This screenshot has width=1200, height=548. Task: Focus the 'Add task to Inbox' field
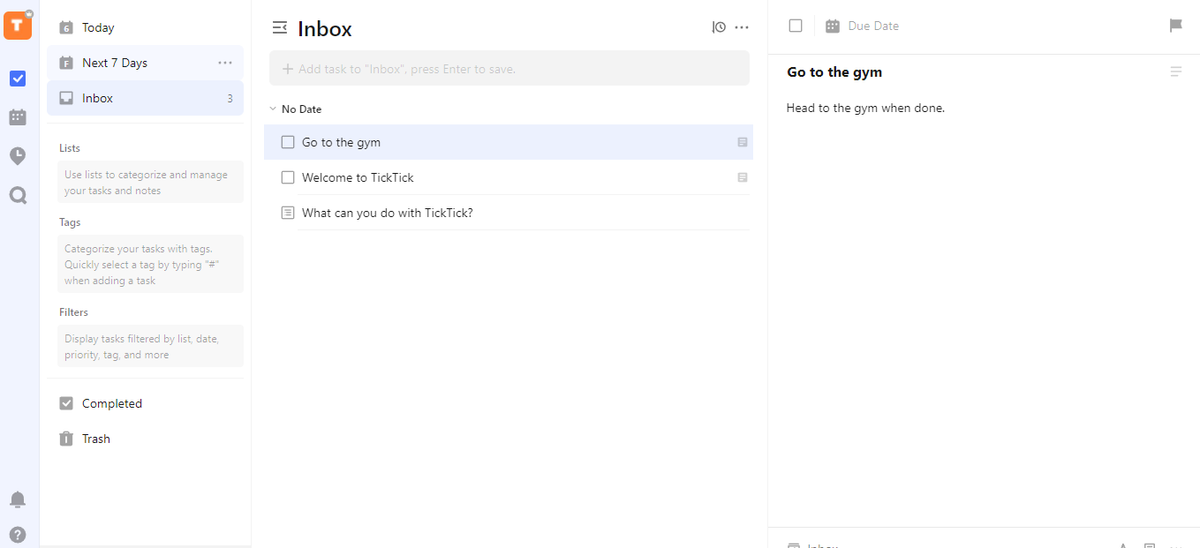pyautogui.click(x=509, y=69)
